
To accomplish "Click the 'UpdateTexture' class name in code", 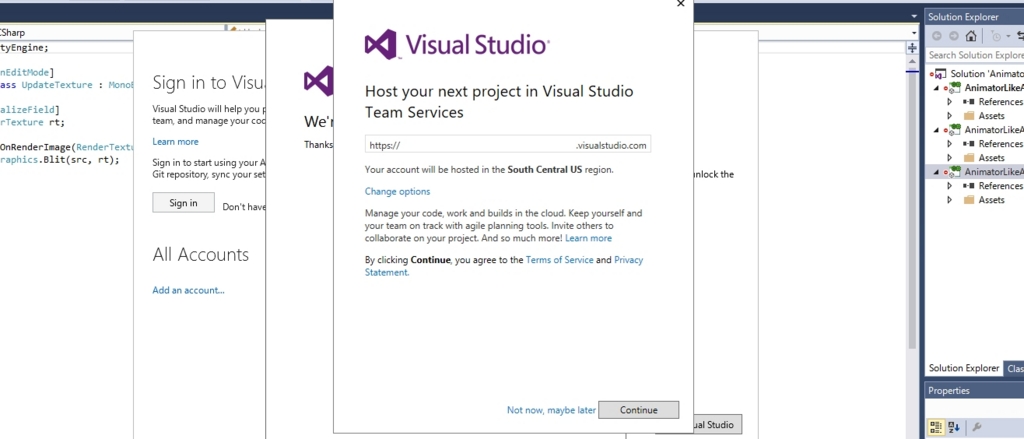I will [x=56, y=85].
